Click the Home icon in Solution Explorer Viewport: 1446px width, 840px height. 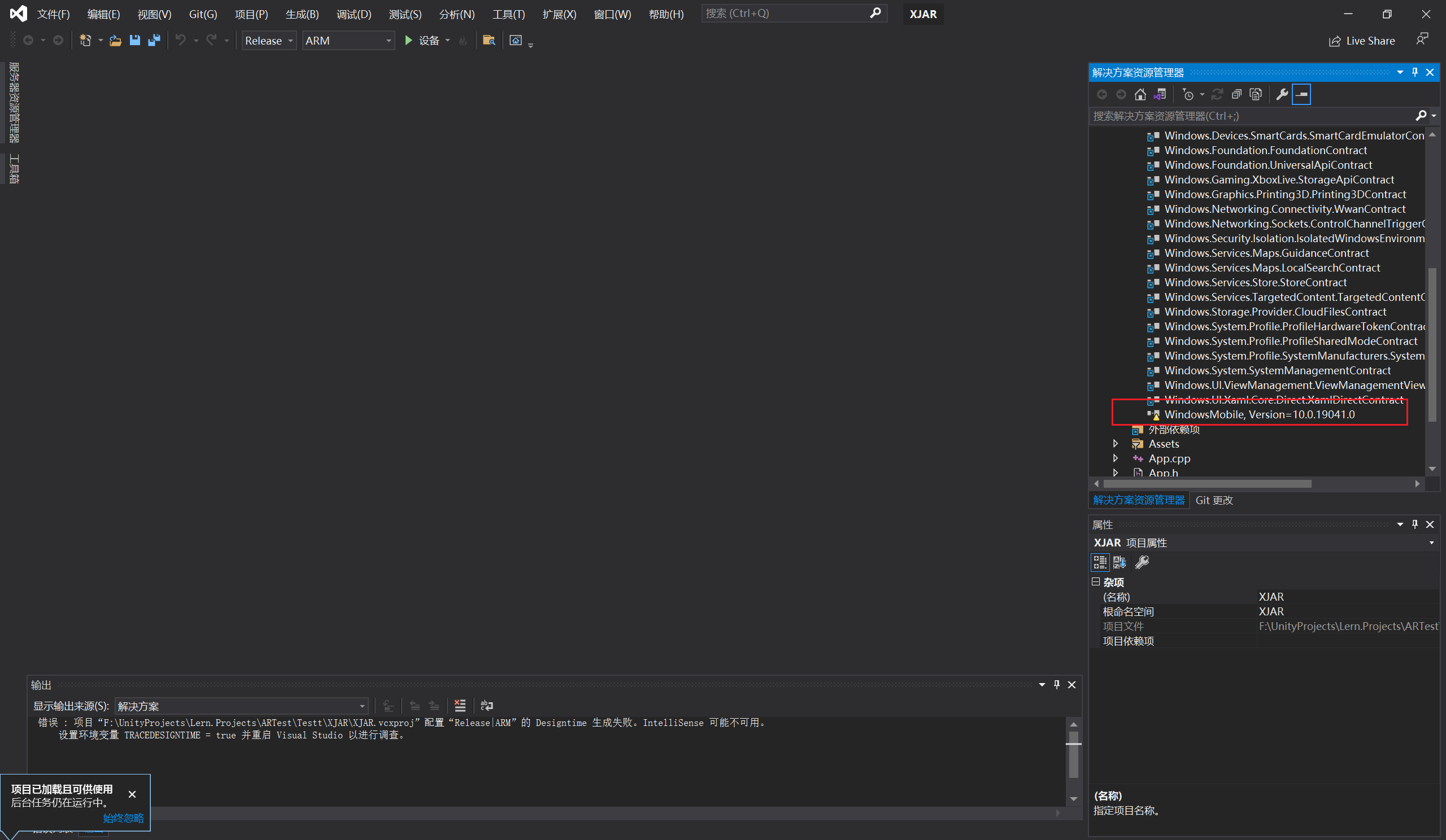tap(1140, 94)
